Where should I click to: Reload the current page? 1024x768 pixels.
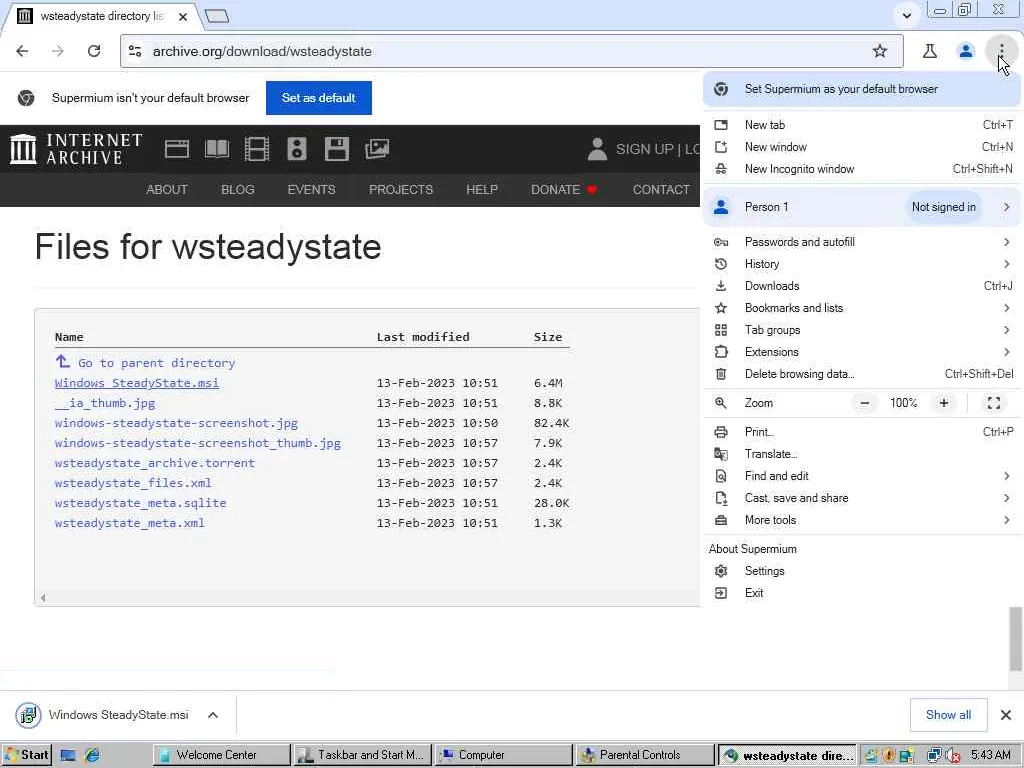click(x=94, y=51)
